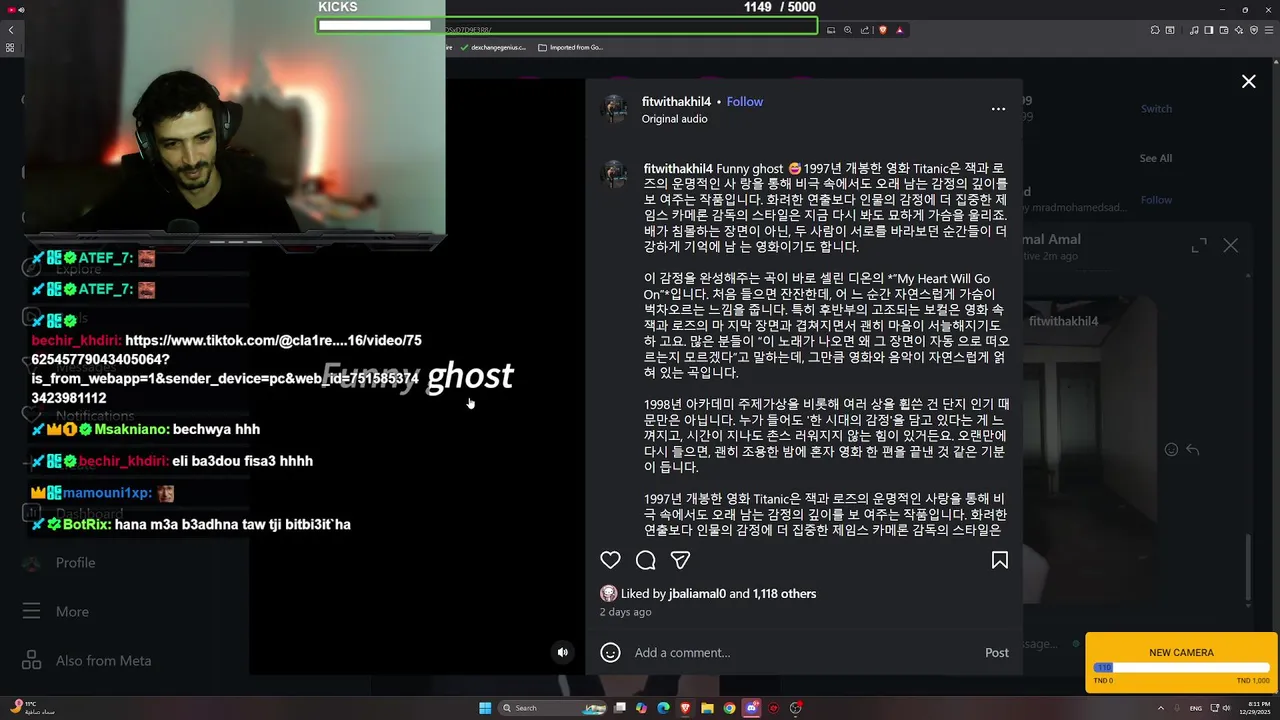Open Brave VPN shield icon
The image size is (1280, 720).
[x=1254, y=30]
